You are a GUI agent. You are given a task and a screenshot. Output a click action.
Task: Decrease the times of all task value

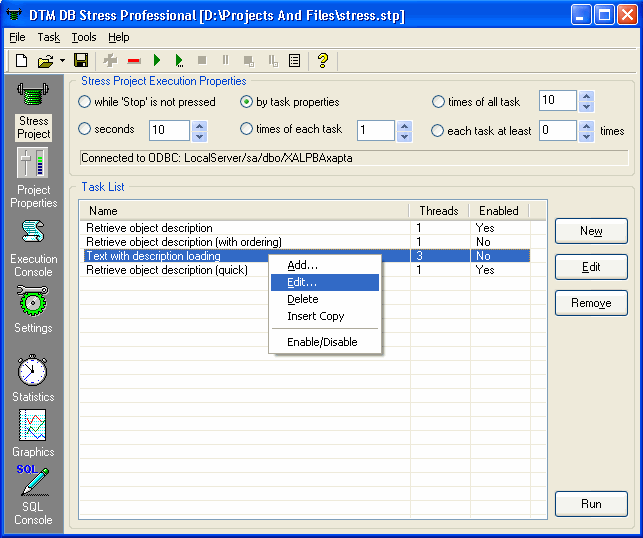pyautogui.click(x=587, y=107)
